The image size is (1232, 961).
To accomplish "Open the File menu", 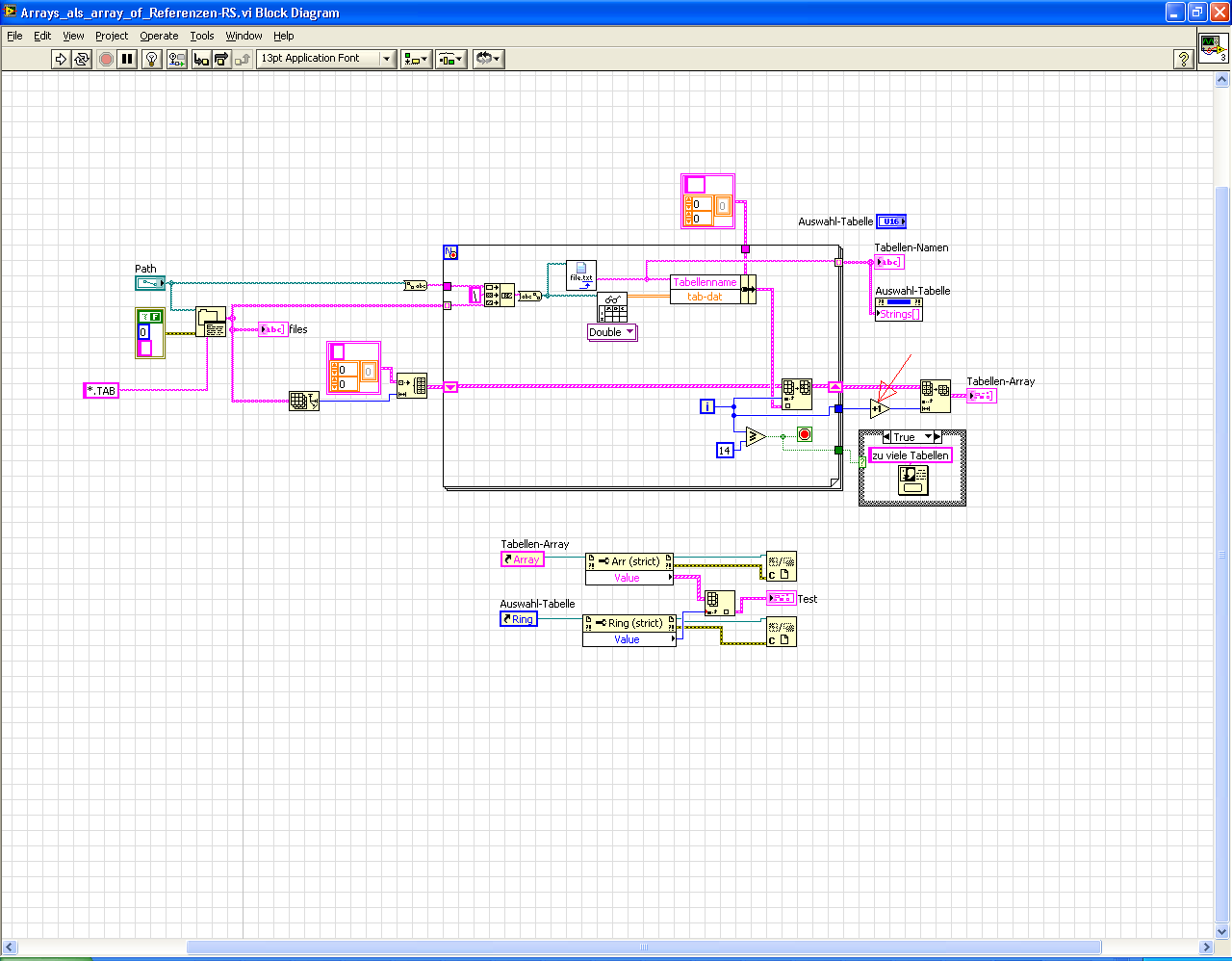I will click(x=14, y=36).
